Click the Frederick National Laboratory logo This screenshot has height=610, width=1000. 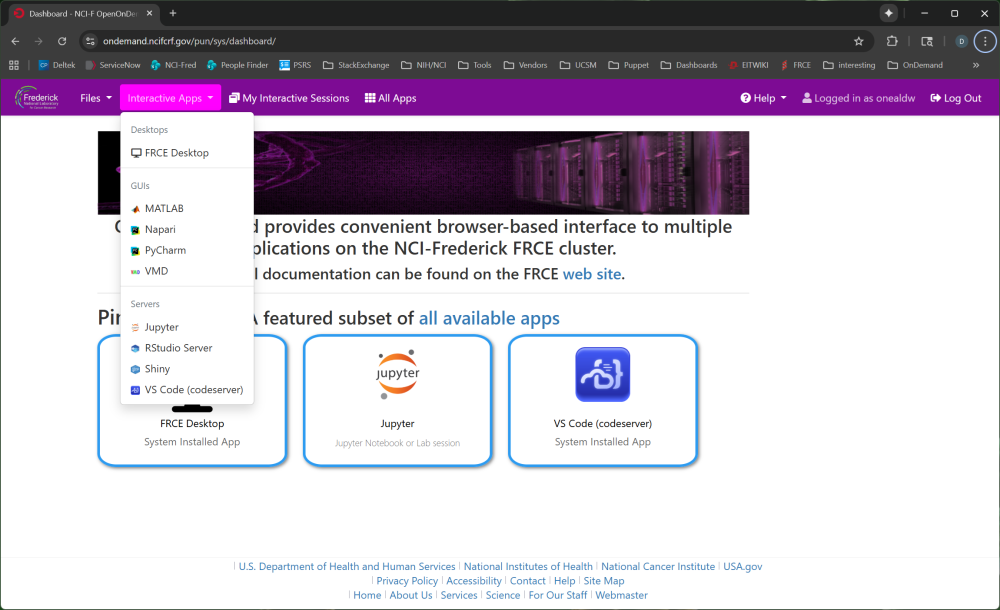pos(37,98)
